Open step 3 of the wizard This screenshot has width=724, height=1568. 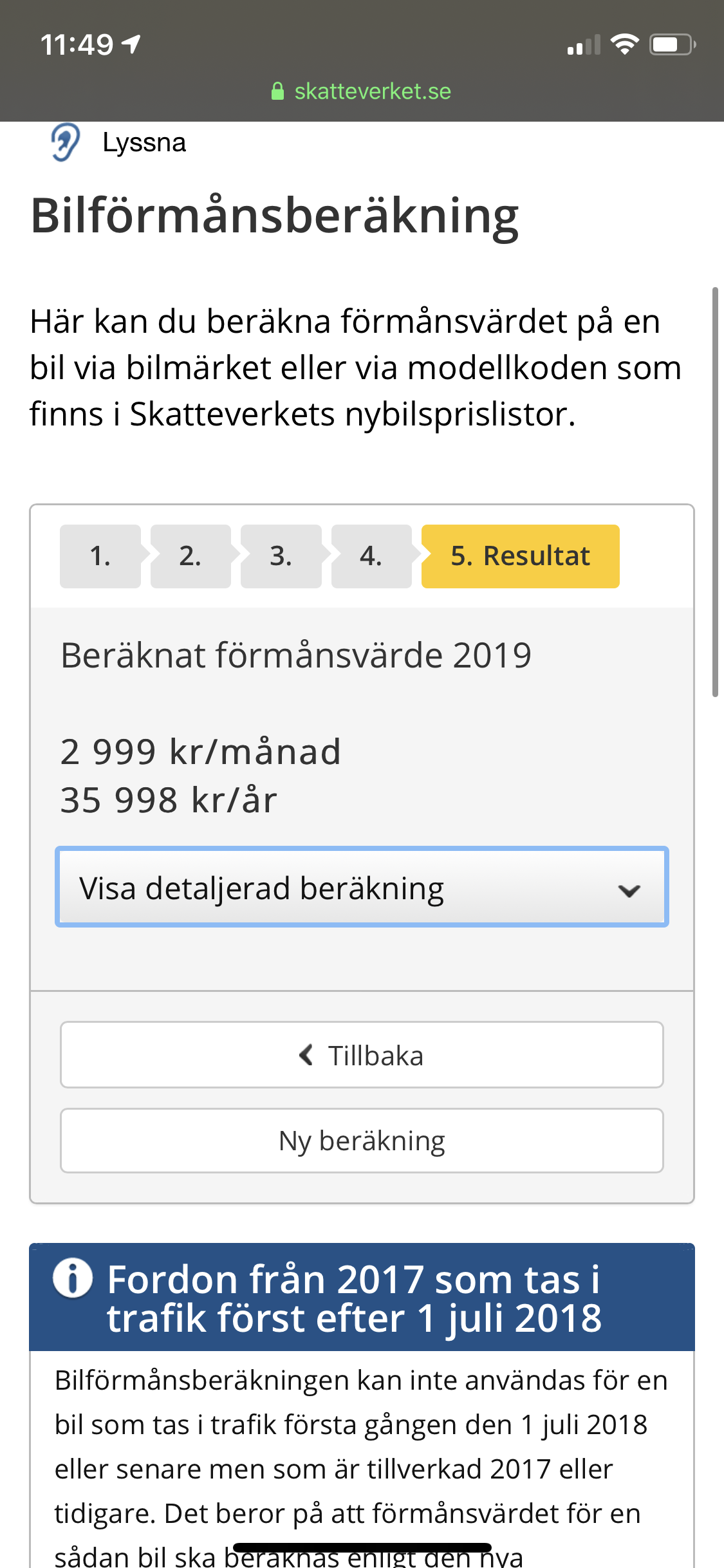(x=281, y=556)
